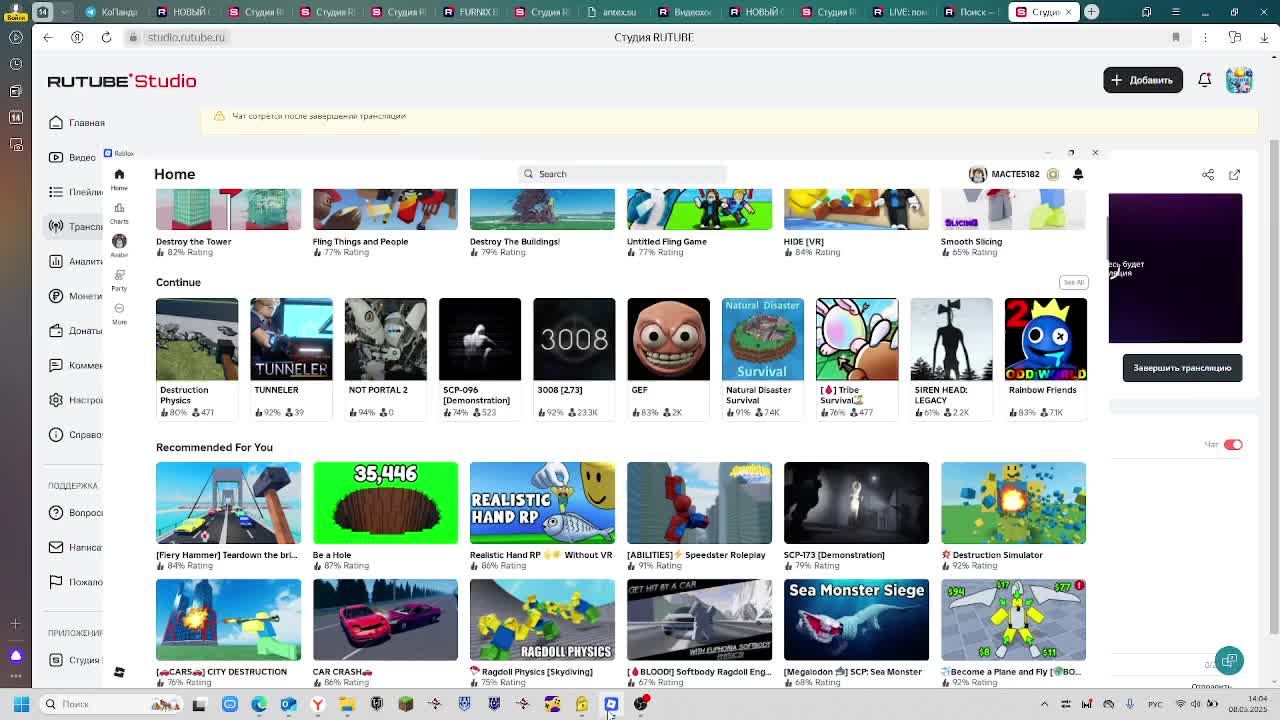This screenshot has width=1280, height=720.
Task: Click the Roblox Search field
Action: 621,174
